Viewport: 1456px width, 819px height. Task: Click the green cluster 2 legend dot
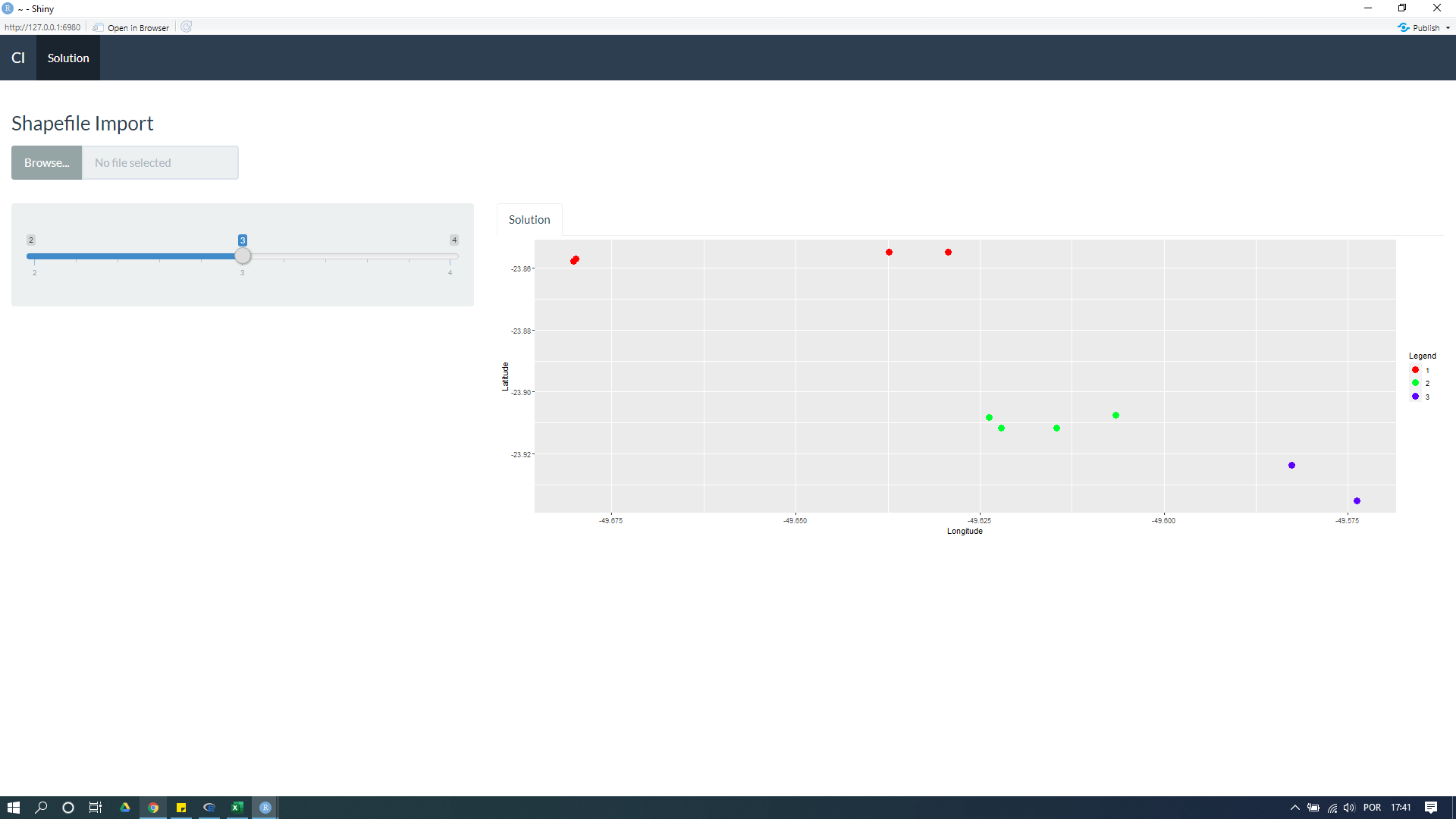click(1415, 383)
